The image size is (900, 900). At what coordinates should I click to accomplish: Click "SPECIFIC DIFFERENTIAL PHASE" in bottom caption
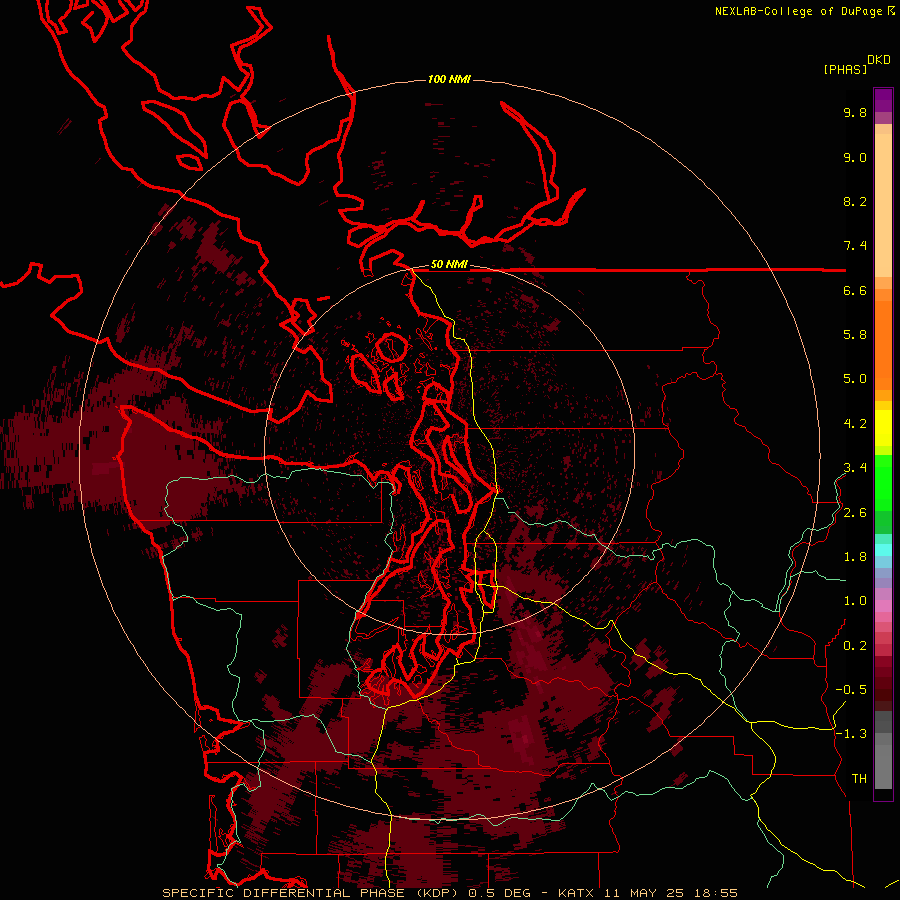pyautogui.click(x=283, y=893)
